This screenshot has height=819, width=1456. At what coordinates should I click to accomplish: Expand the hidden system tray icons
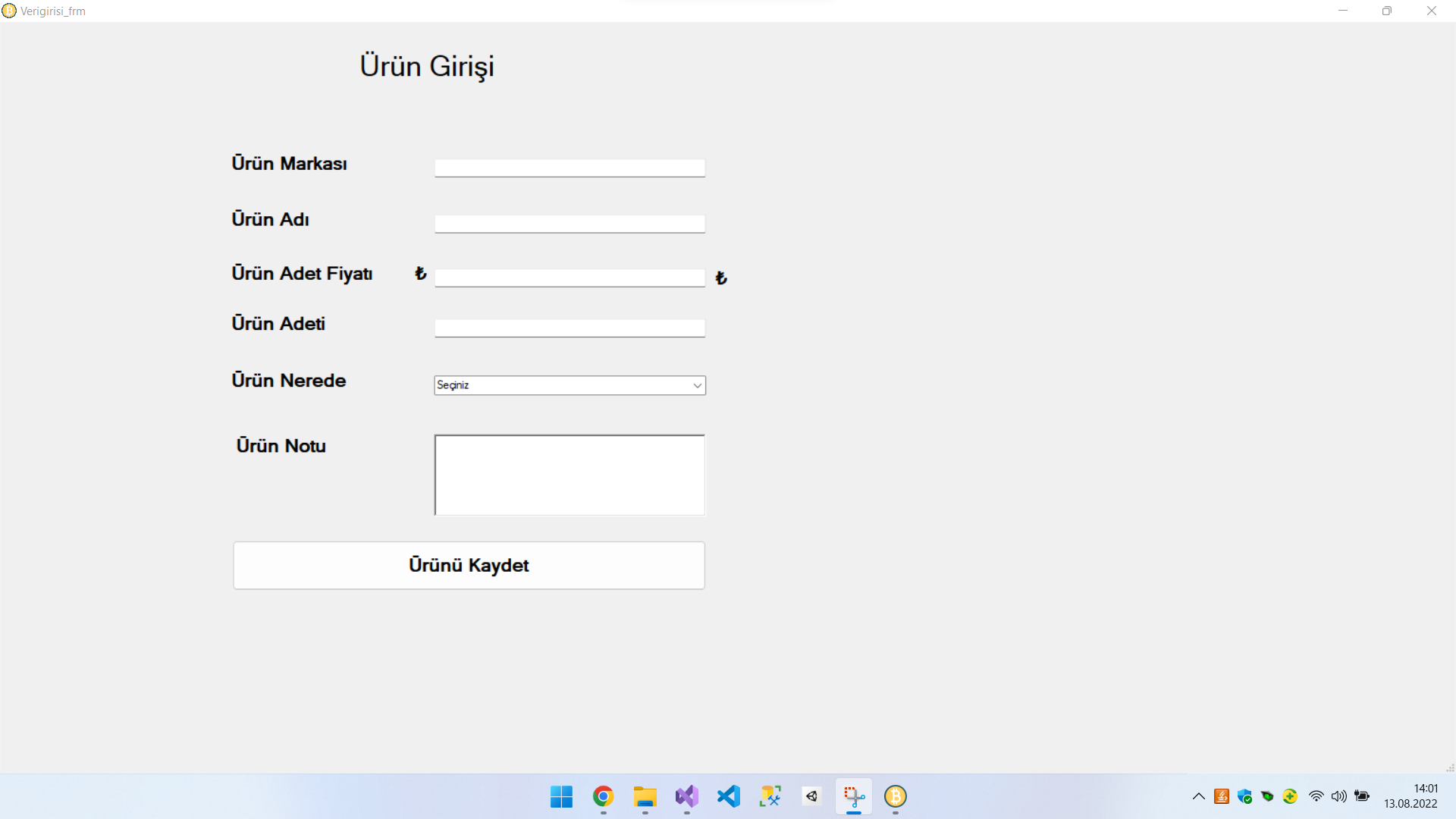point(1200,797)
